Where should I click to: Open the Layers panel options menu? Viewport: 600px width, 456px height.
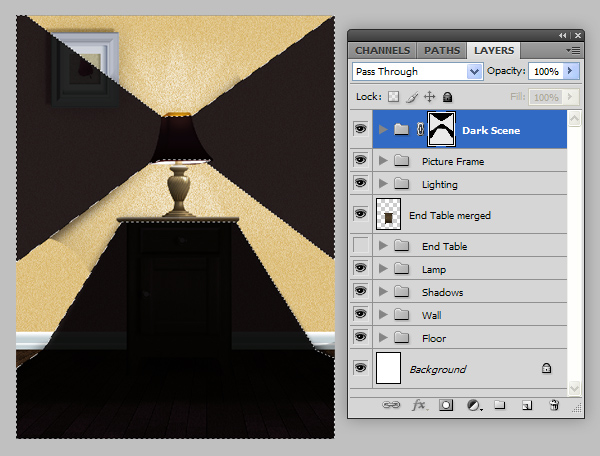point(573,49)
